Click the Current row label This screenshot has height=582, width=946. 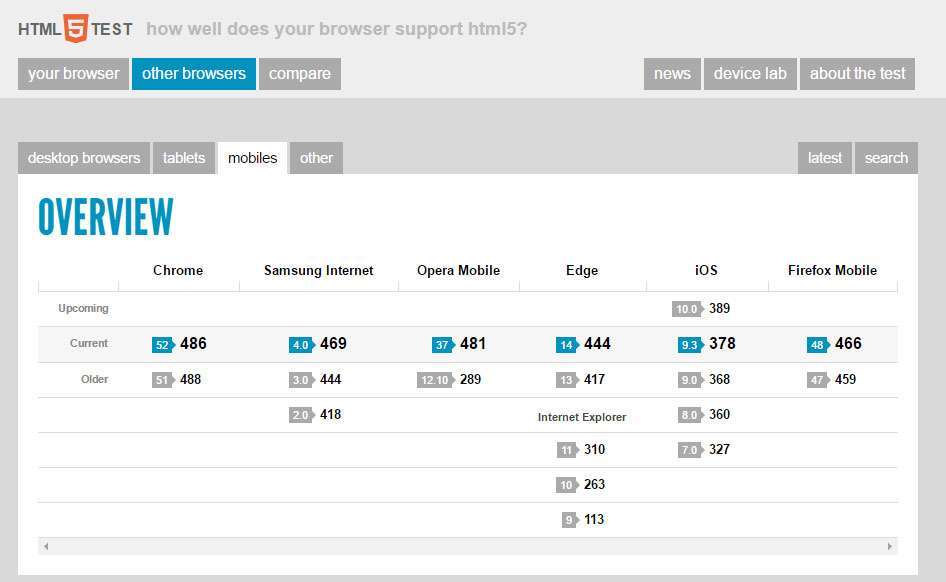[89, 343]
